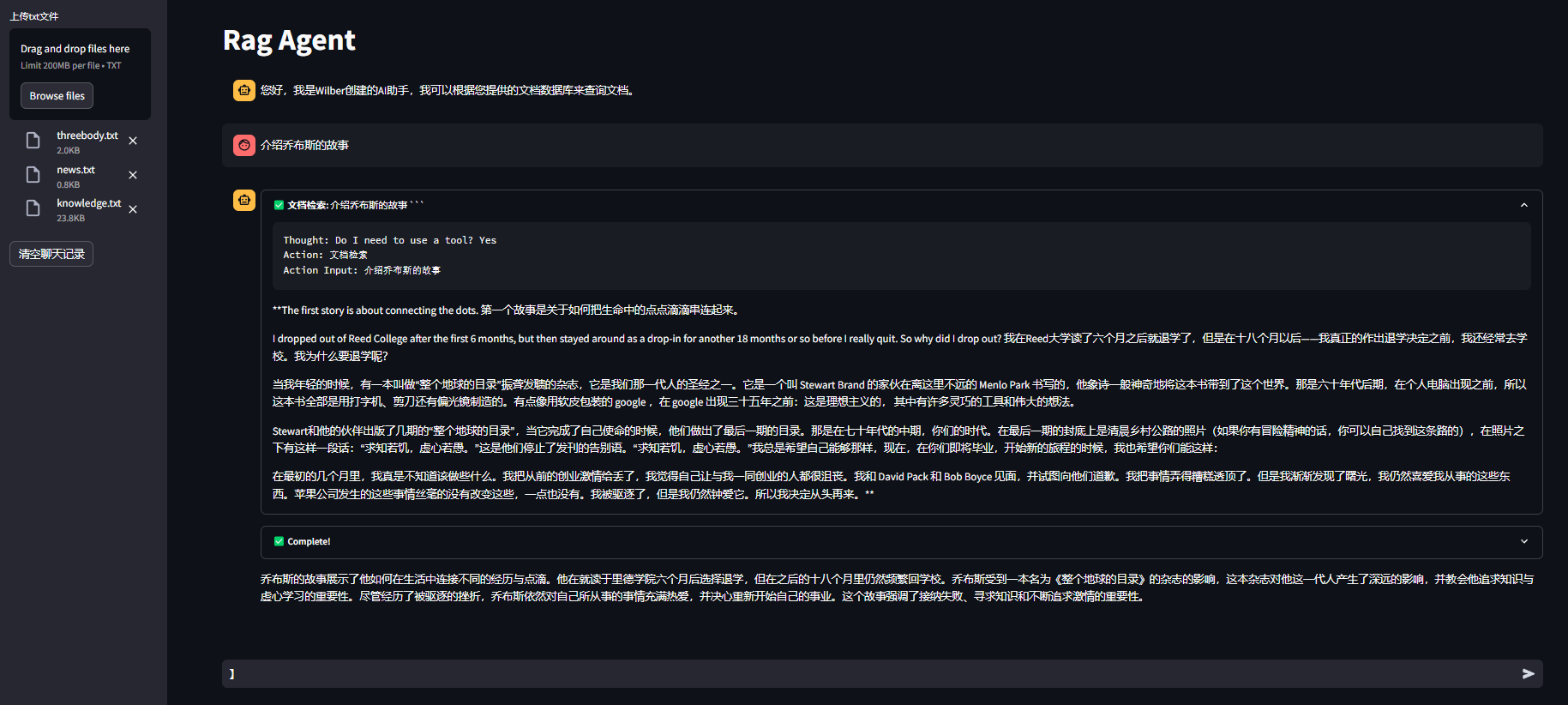Click the 上传txt文件 label
This screenshot has height=705, width=1568.
[34, 16]
